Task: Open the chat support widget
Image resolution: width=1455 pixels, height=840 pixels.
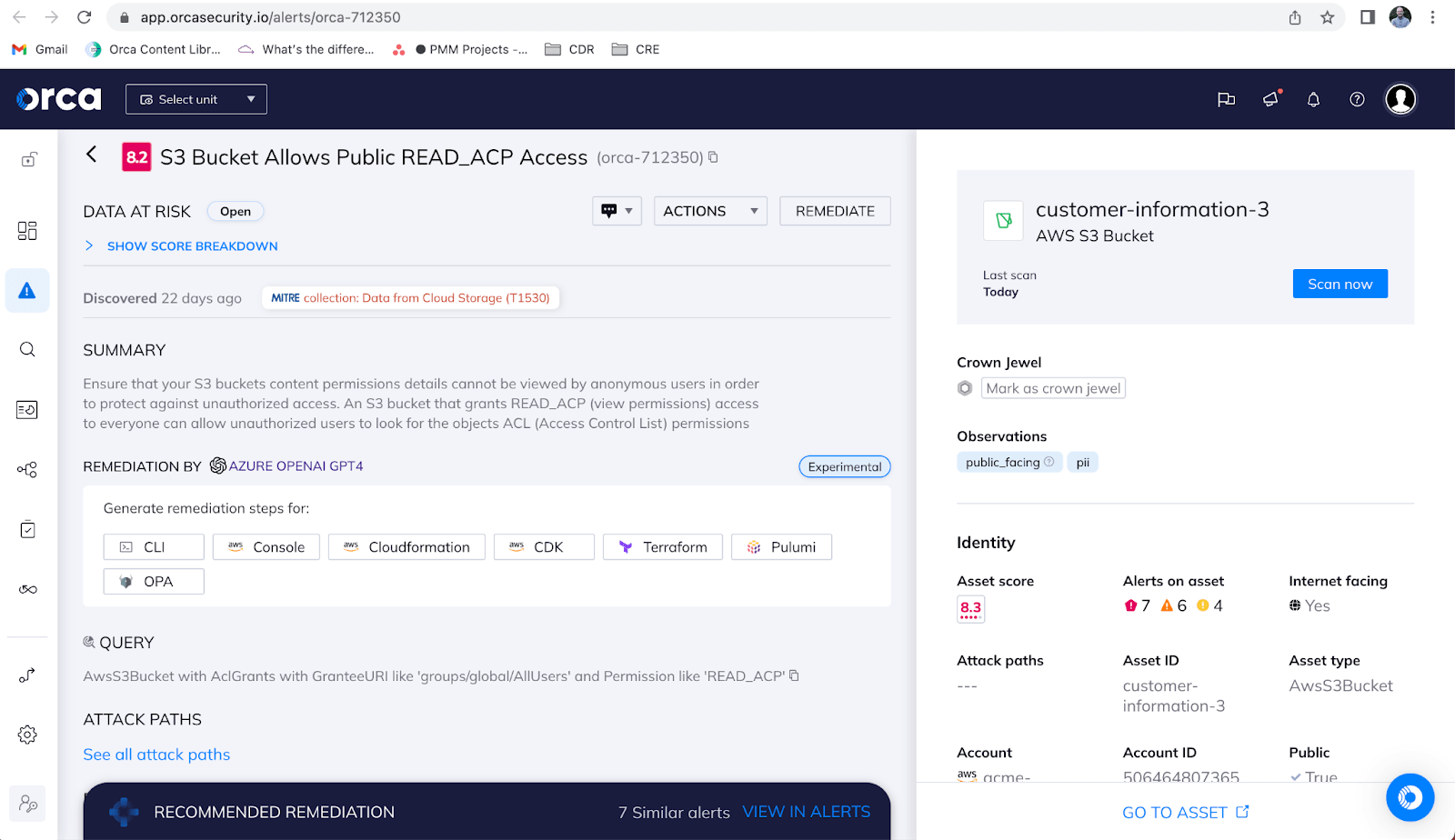Action: tap(1410, 797)
